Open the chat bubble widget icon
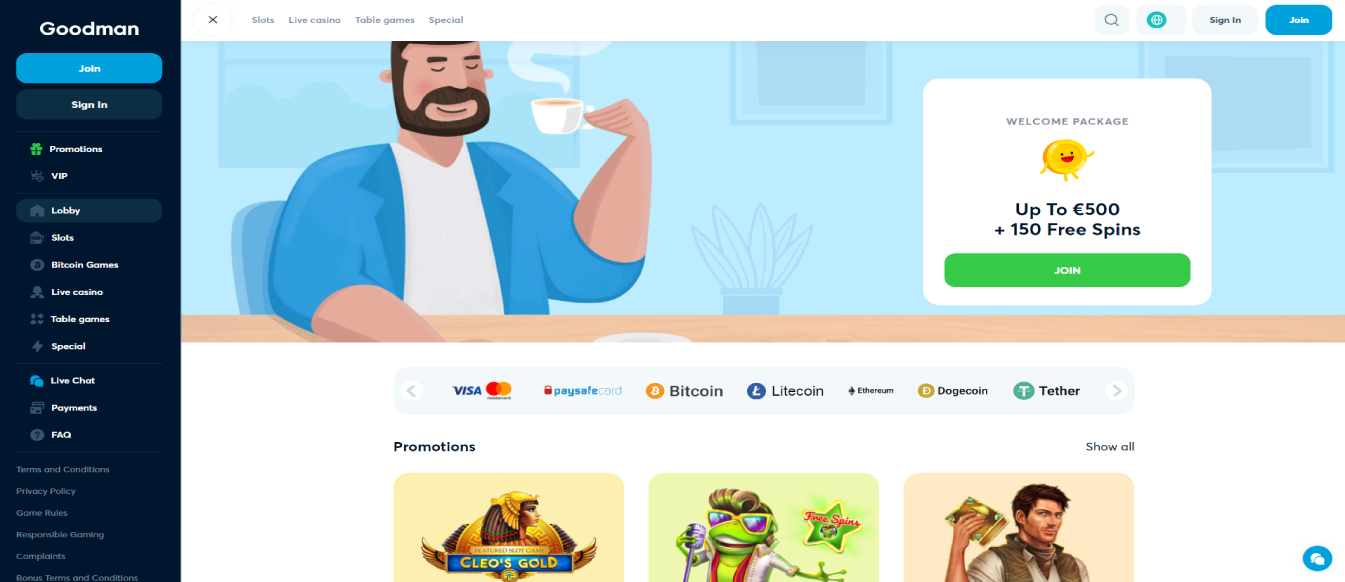 click(x=1317, y=558)
